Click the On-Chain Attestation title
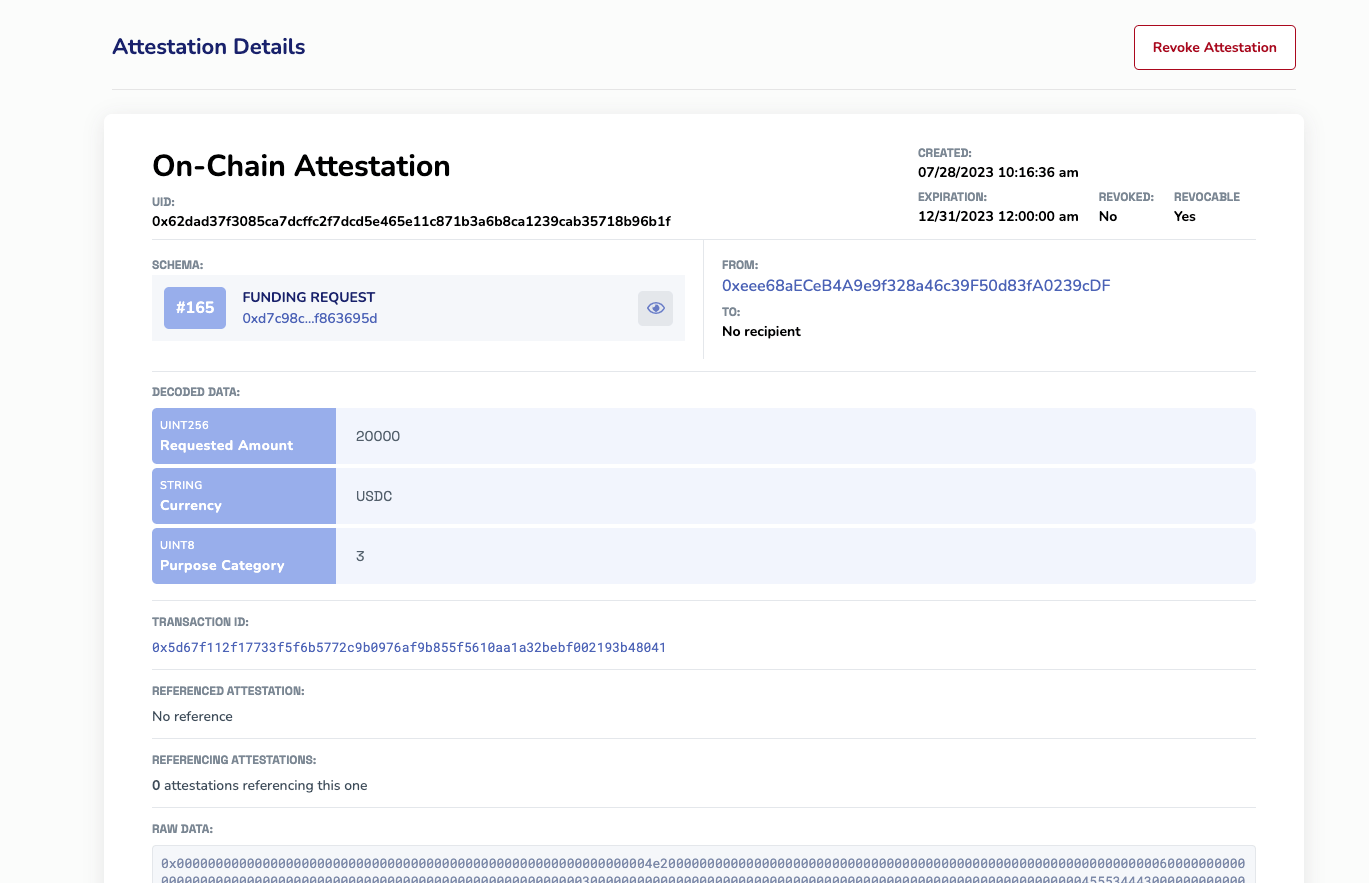The width and height of the screenshot is (1369, 883). (x=301, y=166)
